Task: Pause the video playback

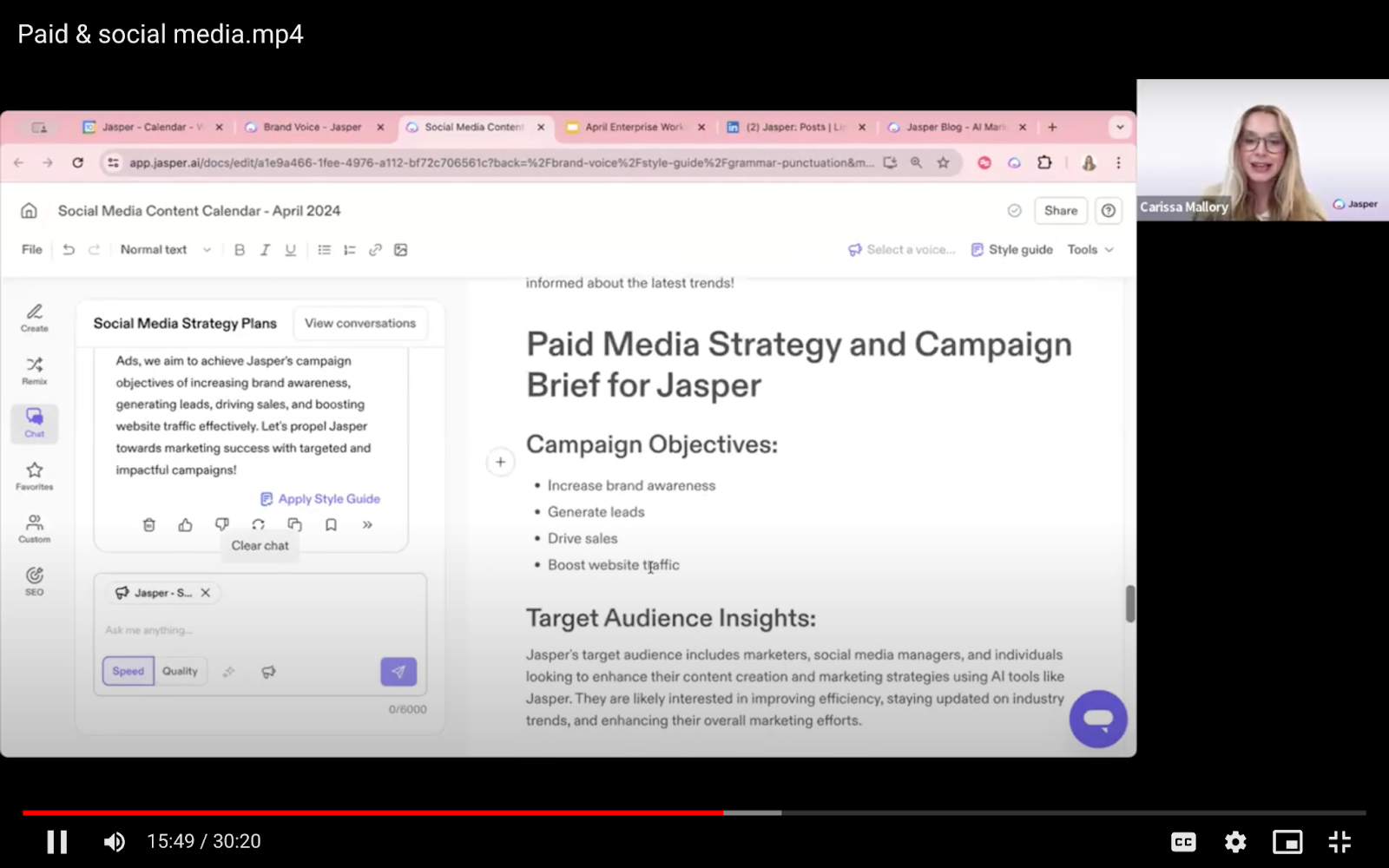Action: [57, 841]
